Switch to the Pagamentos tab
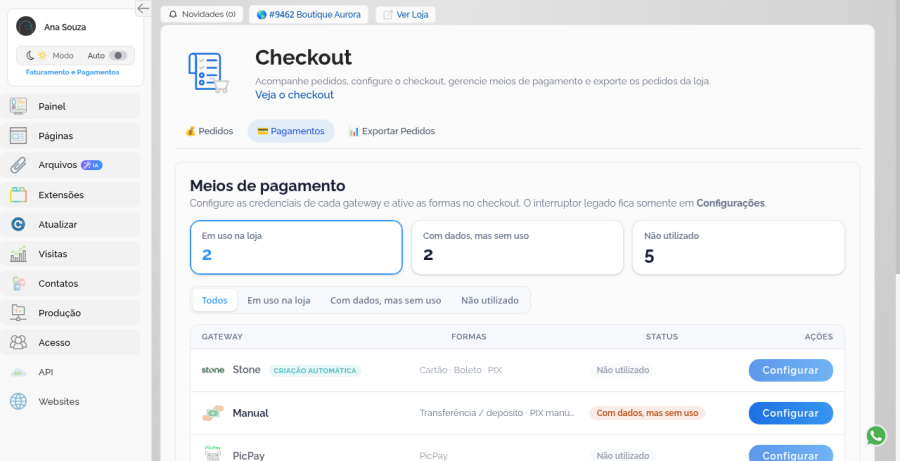900x461 pixels. click(291, 131)
